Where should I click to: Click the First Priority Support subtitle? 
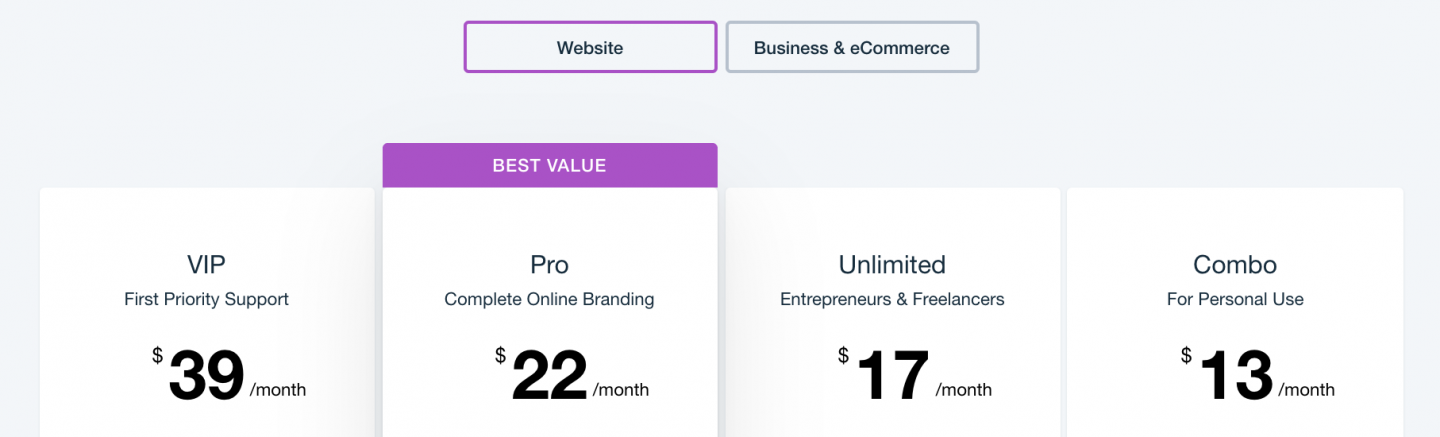coord(207,299)
